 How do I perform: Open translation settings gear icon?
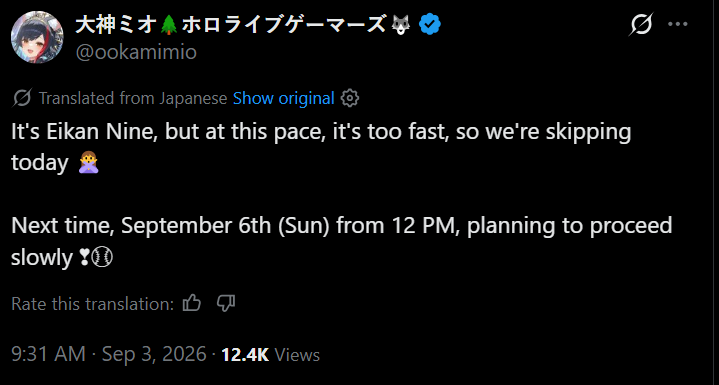[350, 98]
